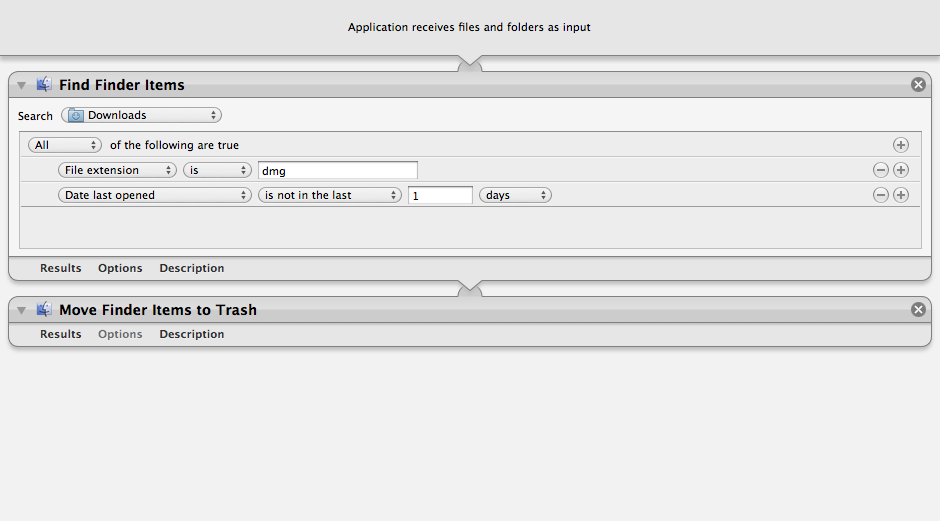Screen dimensions: 940x521
Task: Open the days unit dropdown
Action: pyautogui.click(x=515, y=195)
